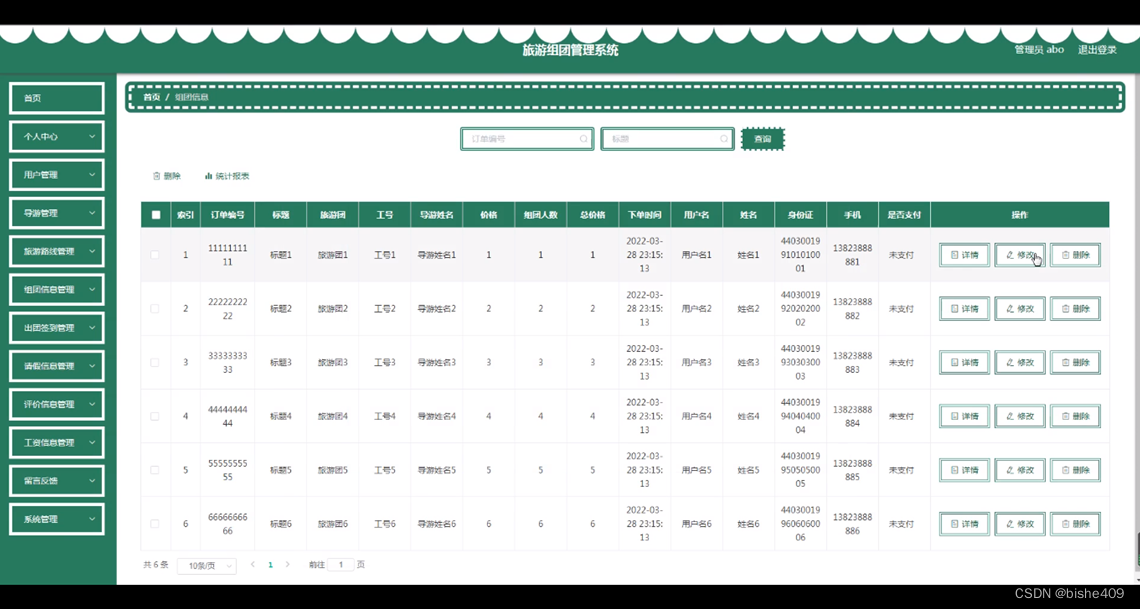Click search icon in 订单编号 field
The width and height of the screenshot is (1140, 609).
[x=583, y=139]
